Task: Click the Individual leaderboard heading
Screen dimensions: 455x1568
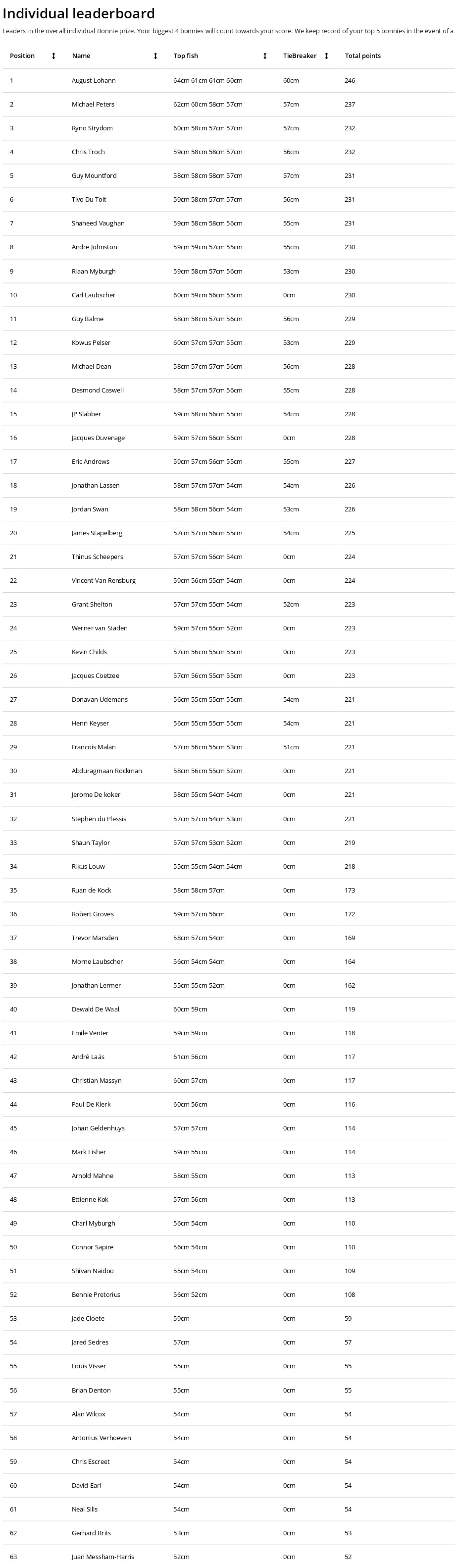Action: [78, 13]
